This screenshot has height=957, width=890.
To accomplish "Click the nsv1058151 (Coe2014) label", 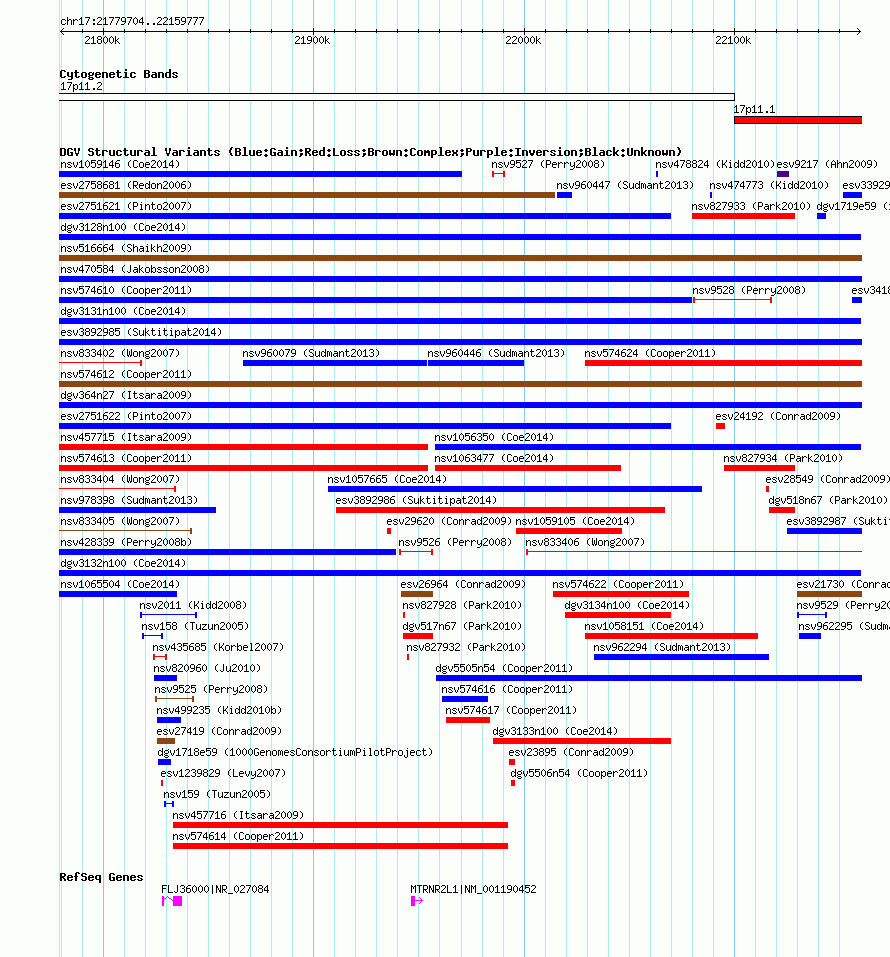I will tap(644, 626).
